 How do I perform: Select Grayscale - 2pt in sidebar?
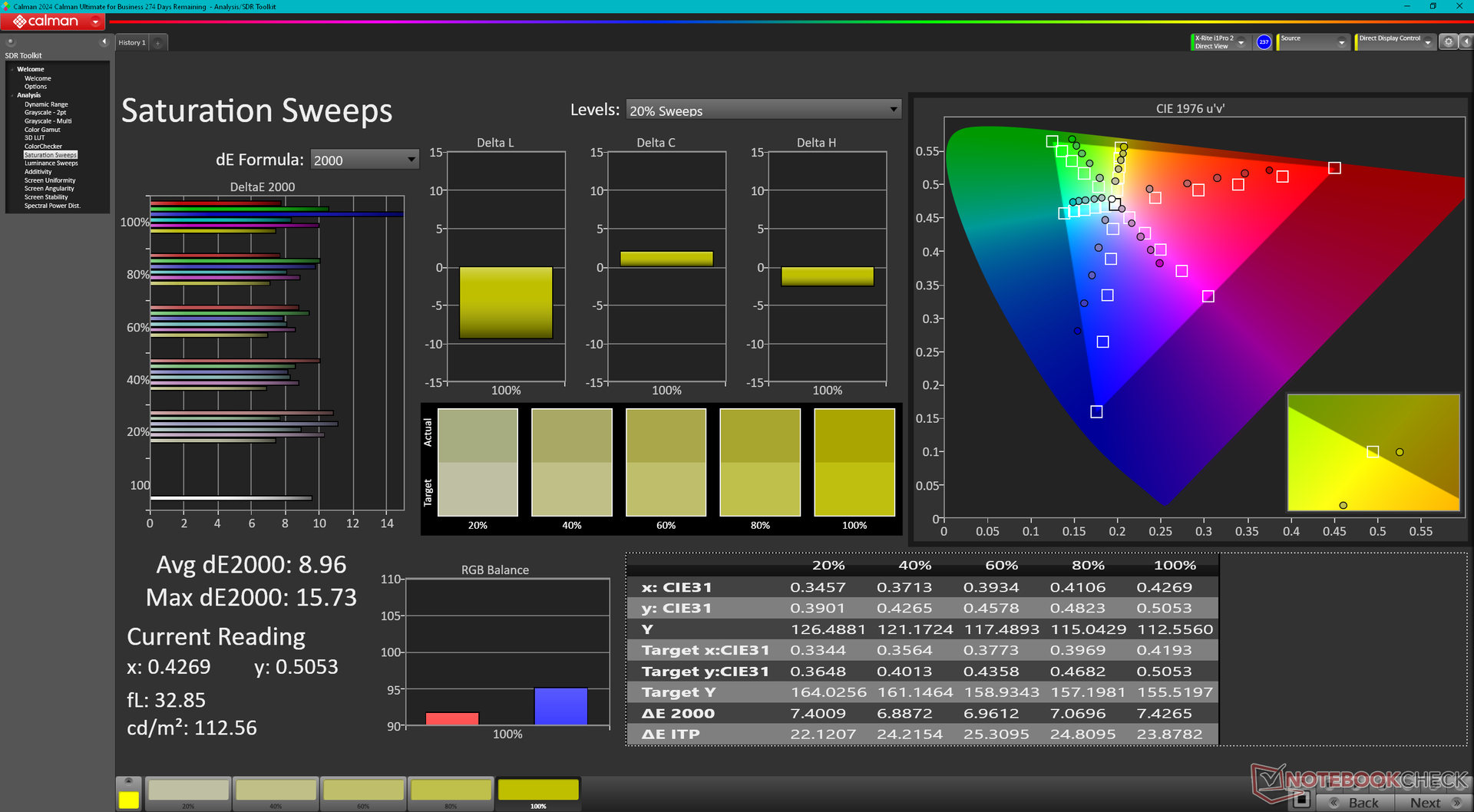coord(45,113)
